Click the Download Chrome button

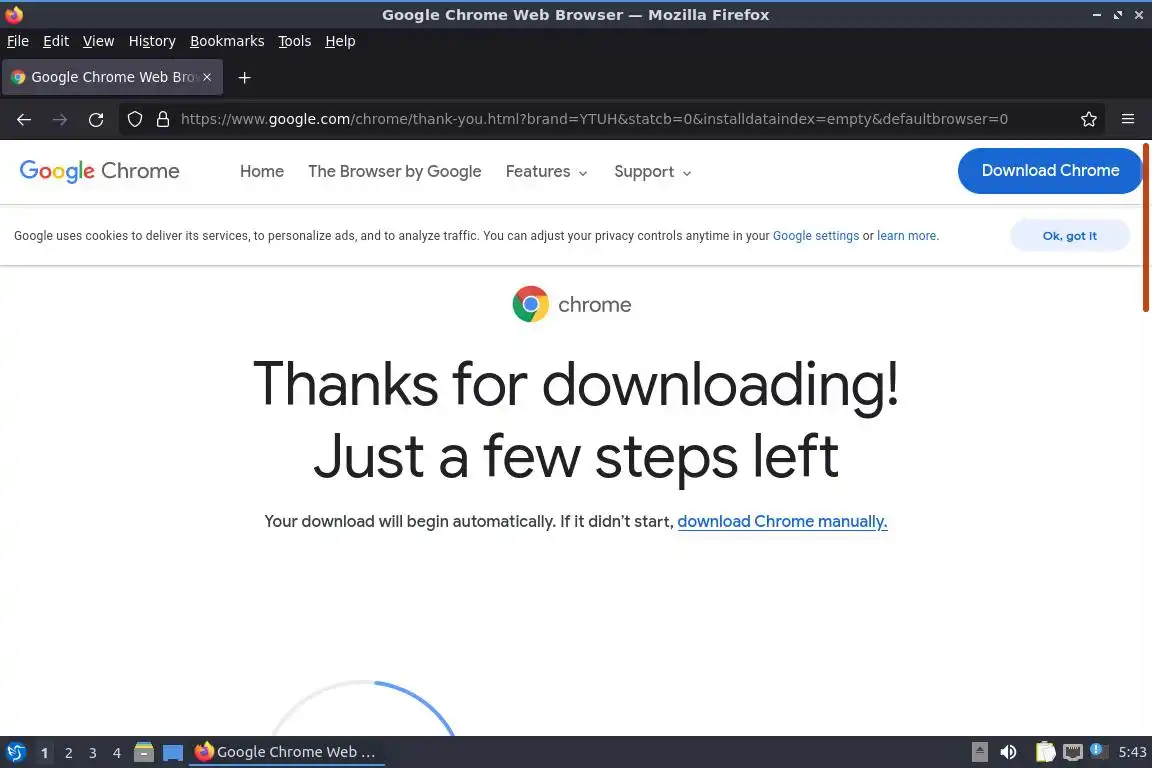[x=1050, y=171]
